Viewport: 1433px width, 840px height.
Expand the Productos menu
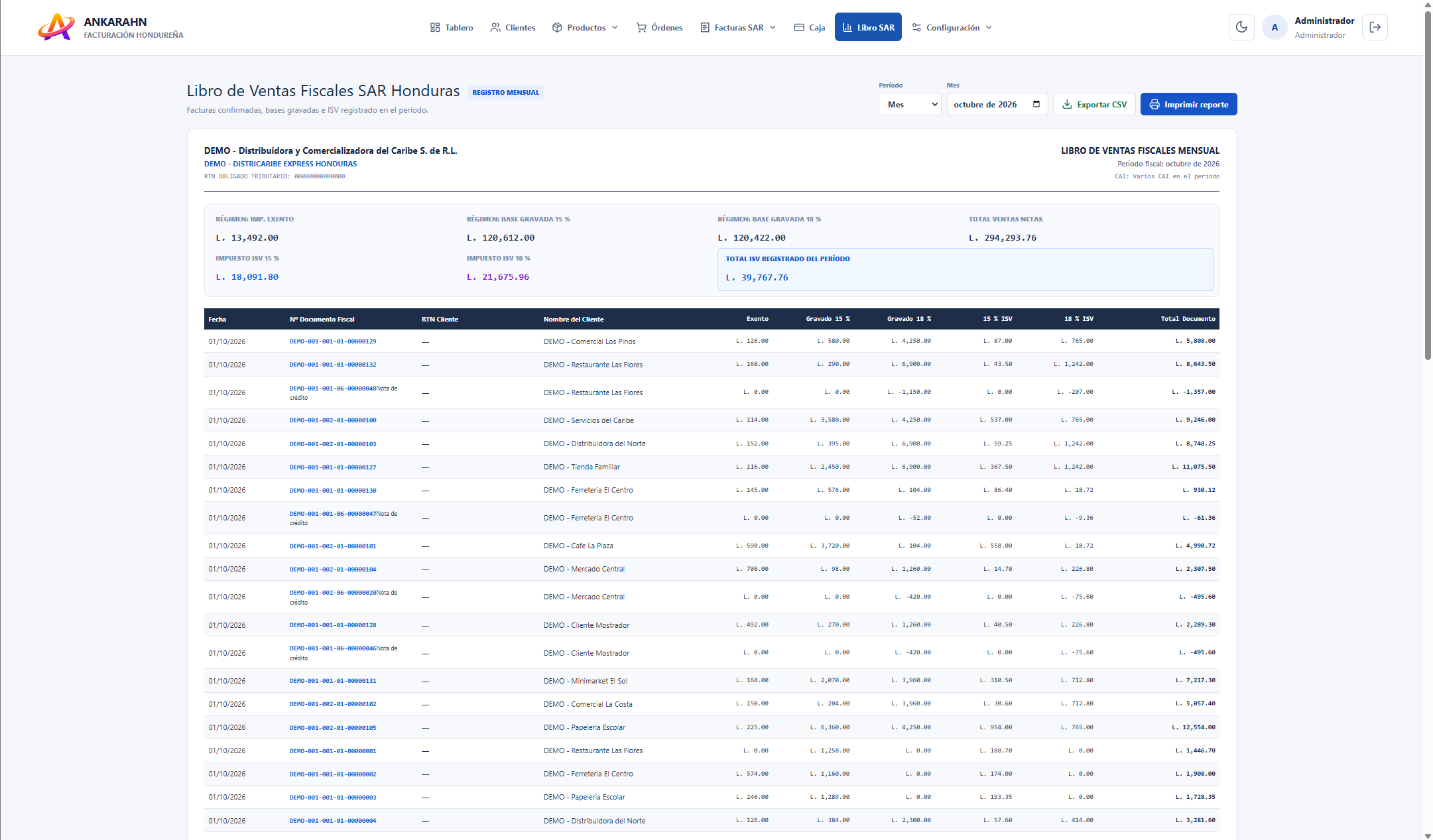tap(586, 27)
